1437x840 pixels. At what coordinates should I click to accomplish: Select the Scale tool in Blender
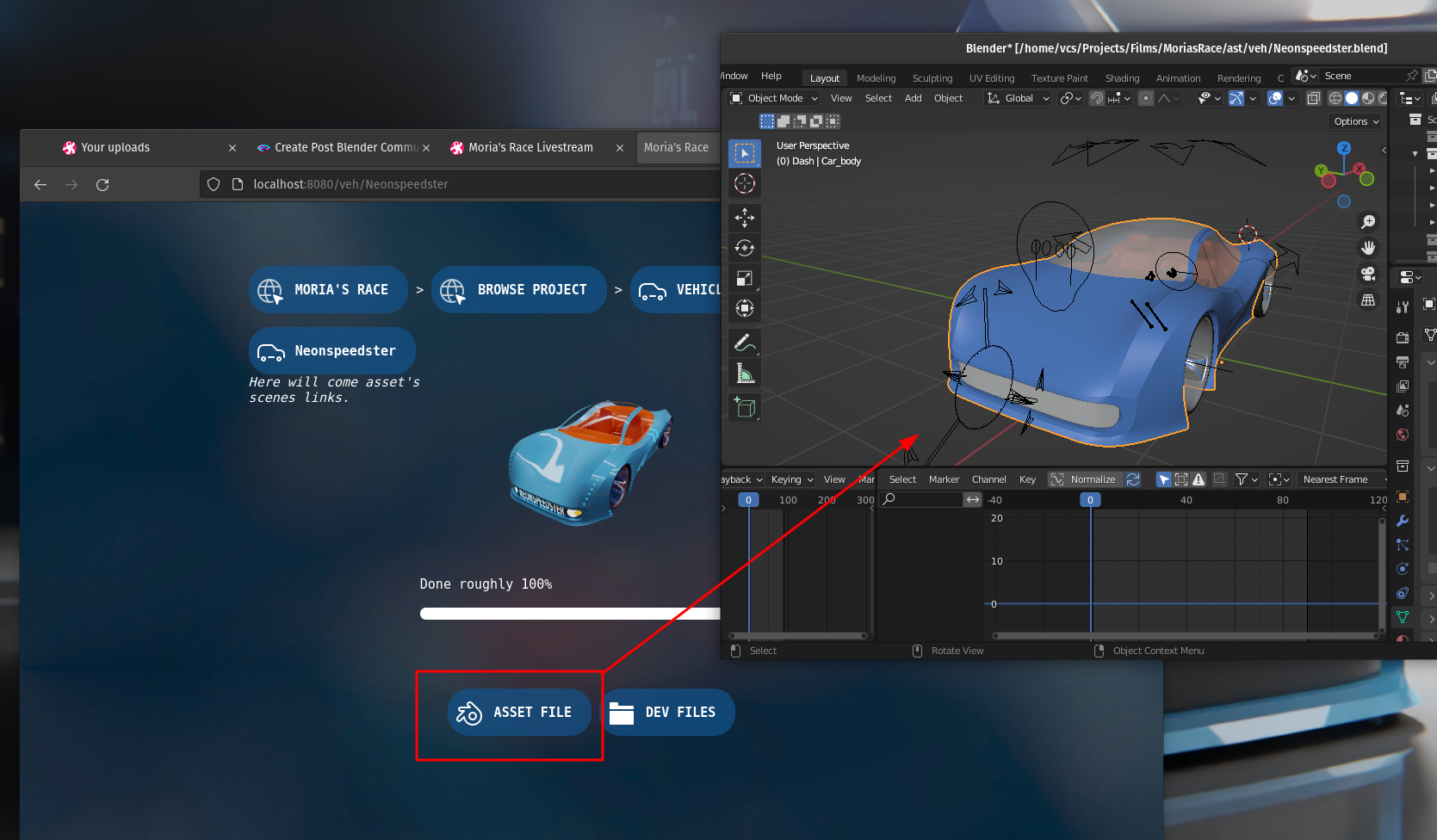pyautogui.click(x=745, y=278)
